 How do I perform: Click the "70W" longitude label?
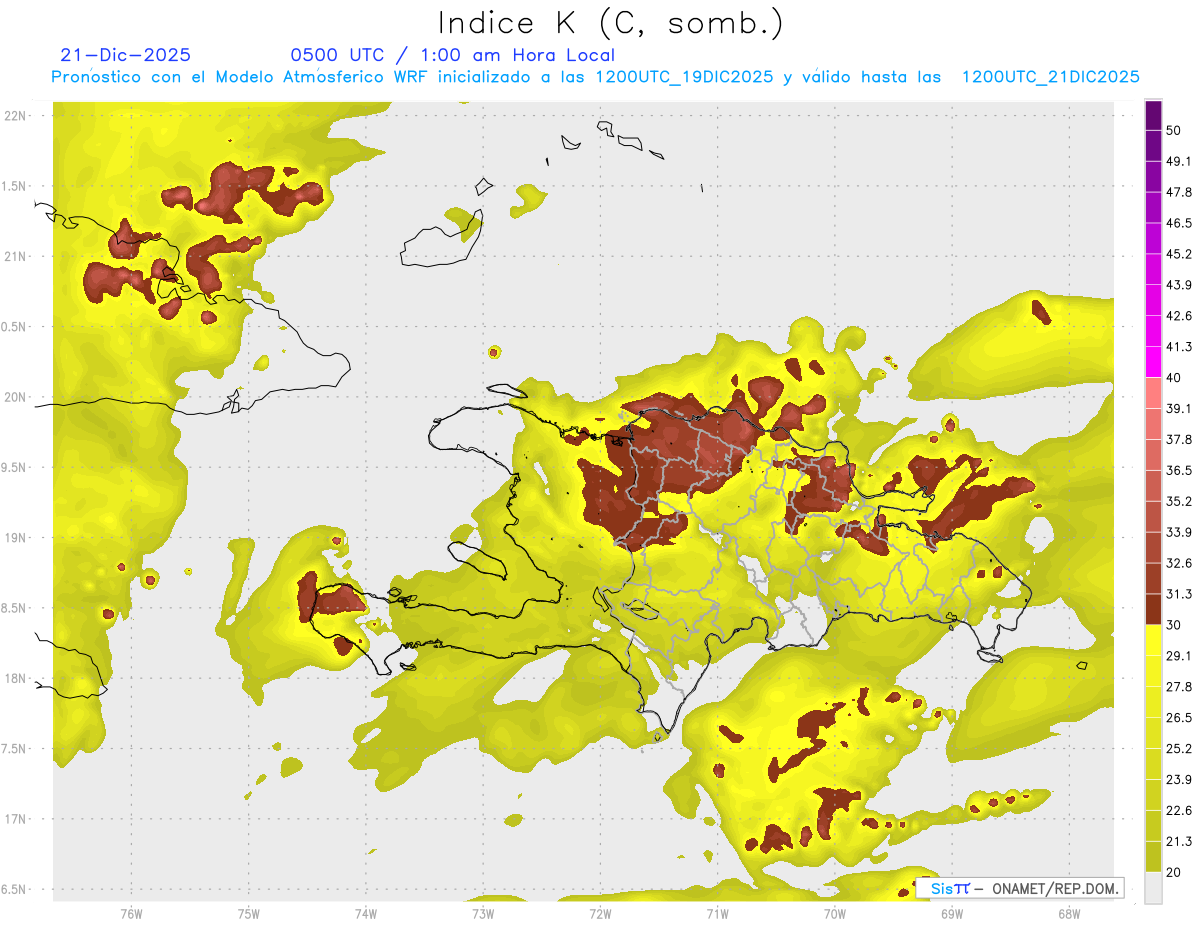point(835,913)
